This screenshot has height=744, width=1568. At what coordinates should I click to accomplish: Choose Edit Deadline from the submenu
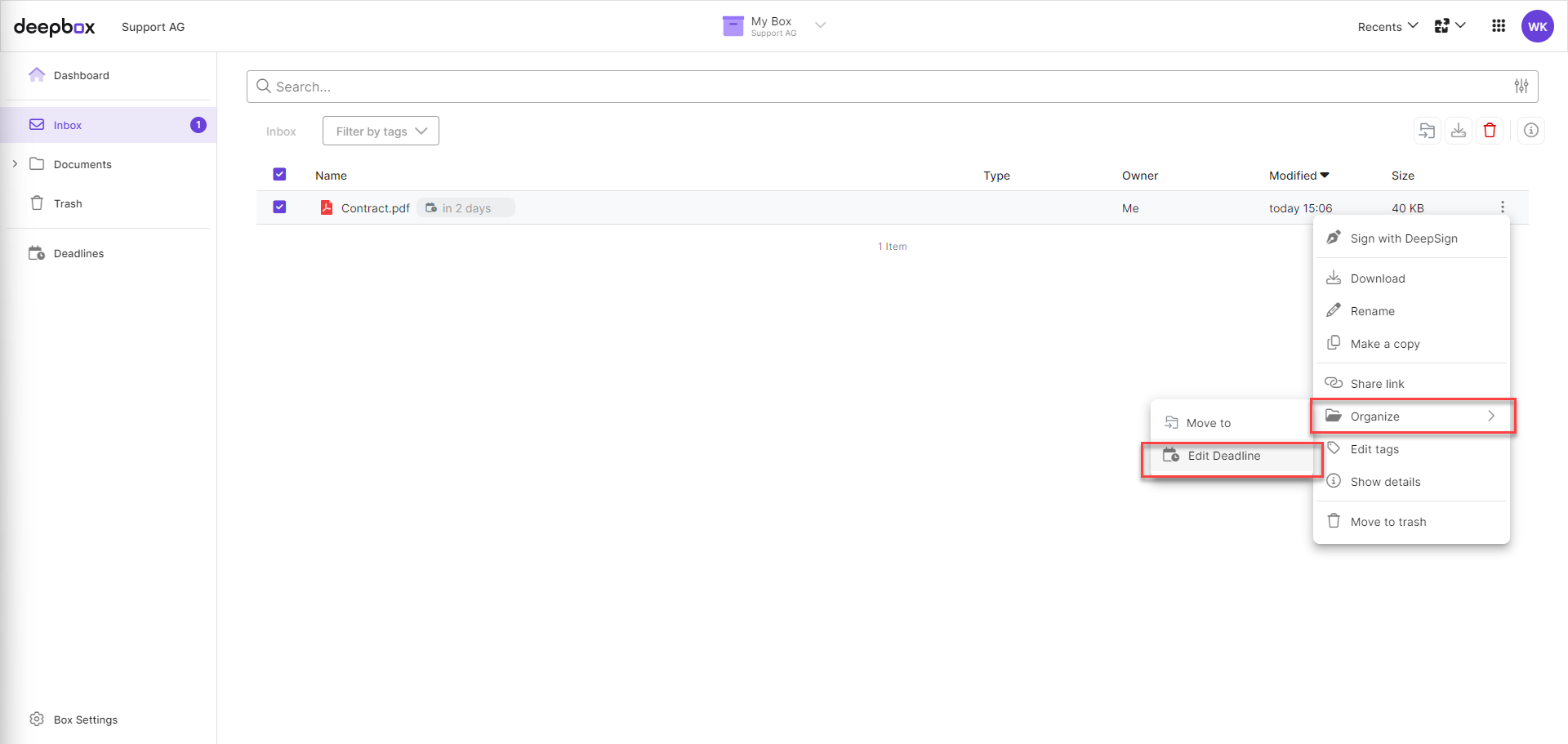pos(1223,456)
